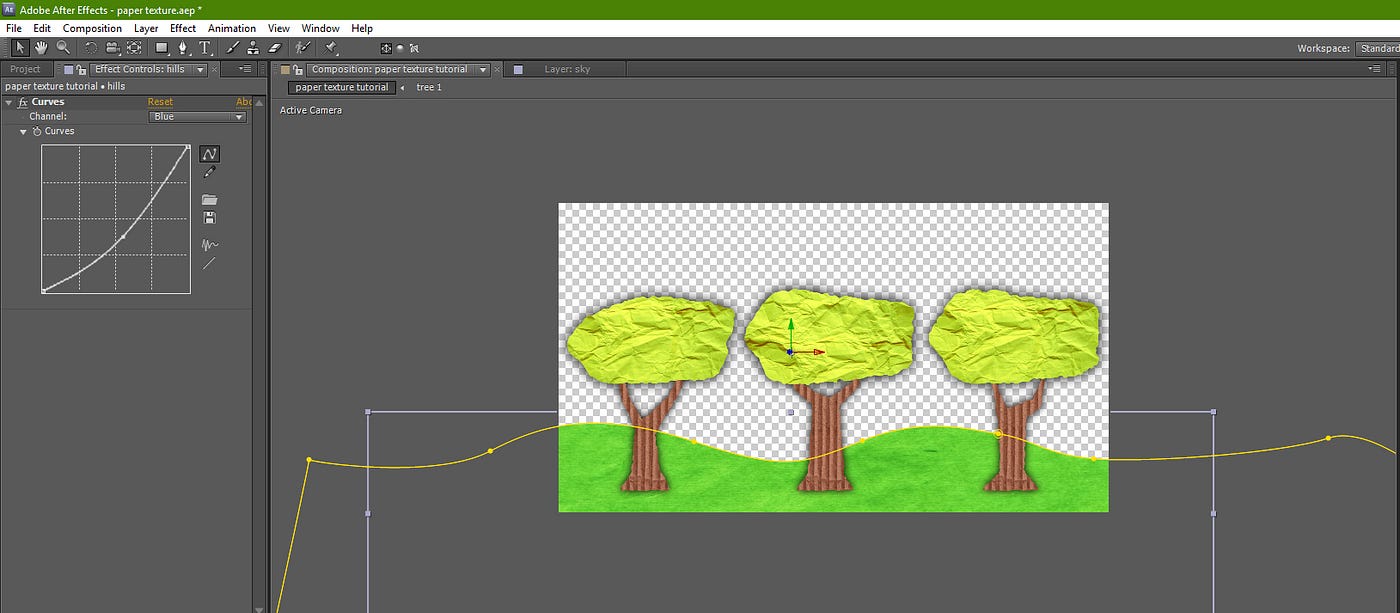Choose the View Axis mode icon
The image size is (1400, 613).
(x=414, y=48)
